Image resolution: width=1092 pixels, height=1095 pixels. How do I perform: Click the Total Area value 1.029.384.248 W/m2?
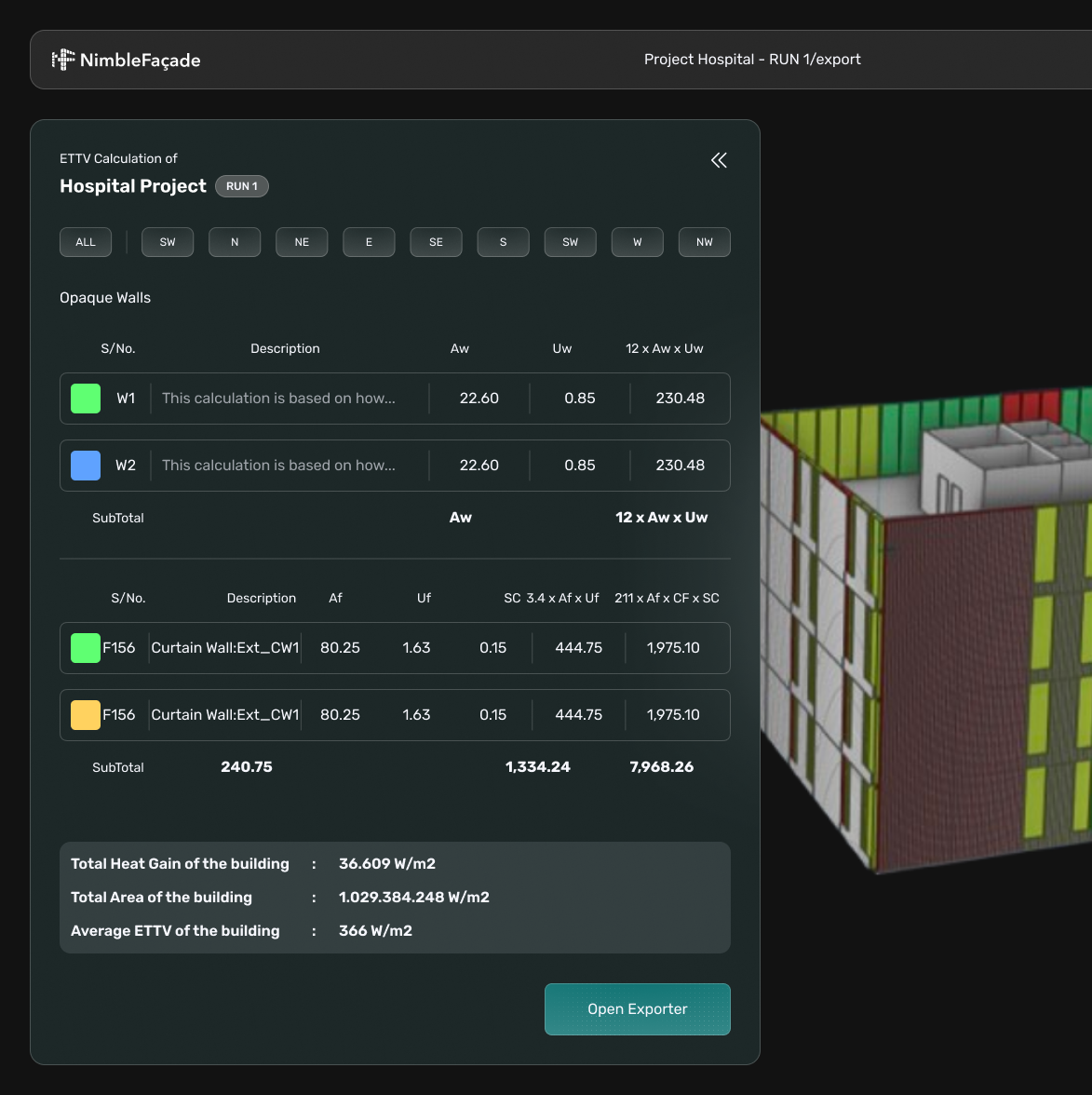(x=414, y=898)
